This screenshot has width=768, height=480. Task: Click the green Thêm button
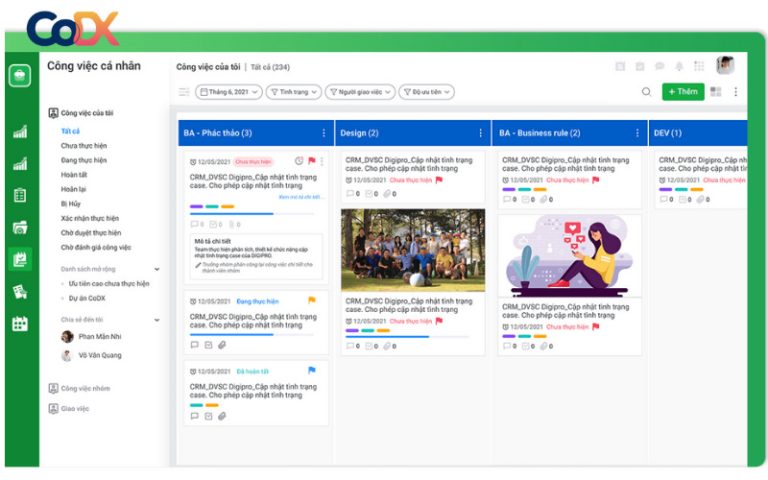tap(682, 92)
